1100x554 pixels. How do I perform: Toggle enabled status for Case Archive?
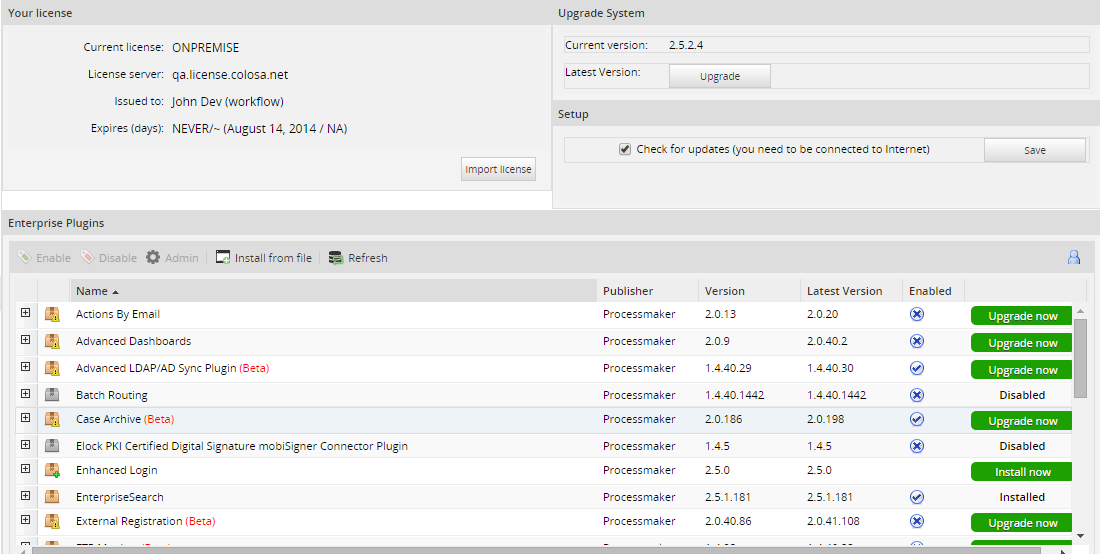(x=916, y=420)
